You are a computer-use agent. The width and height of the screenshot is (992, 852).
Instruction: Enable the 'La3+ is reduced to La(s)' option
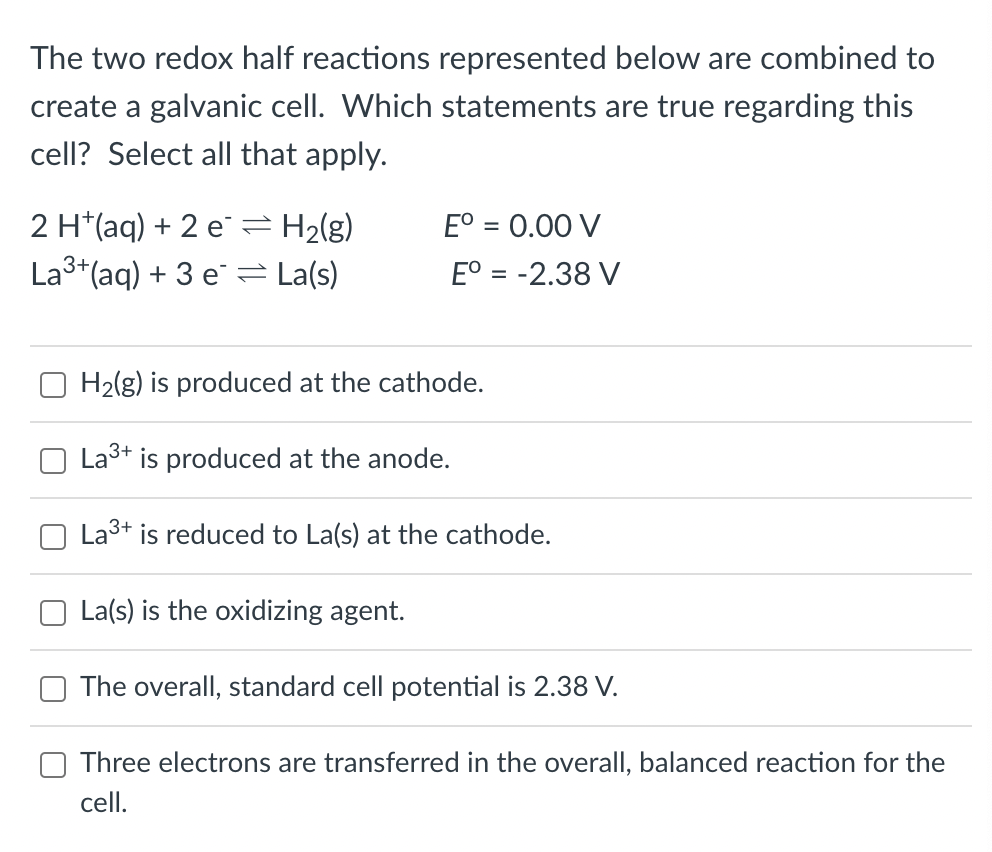(x=53, y=537)
